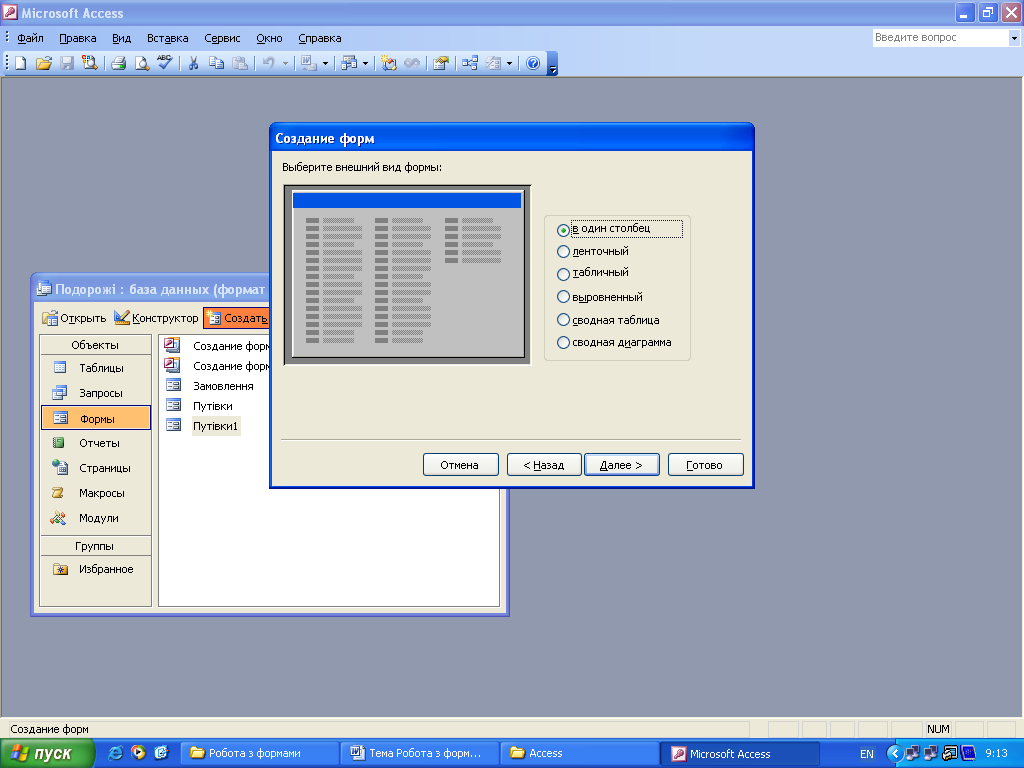Open the Правка menu
The image size is (1024, 768).
coord(78,38)
